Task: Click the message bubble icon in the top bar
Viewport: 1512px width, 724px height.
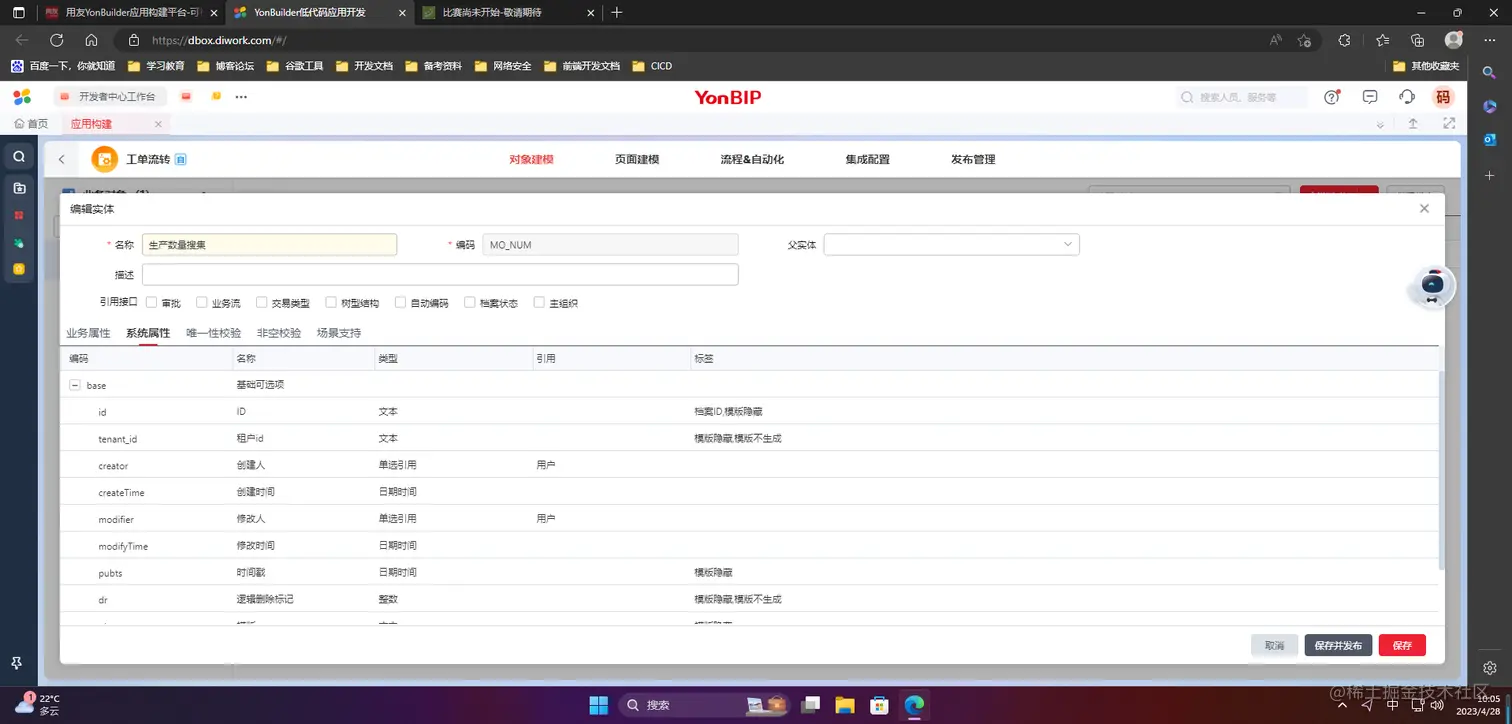Action: point(1369,97)
